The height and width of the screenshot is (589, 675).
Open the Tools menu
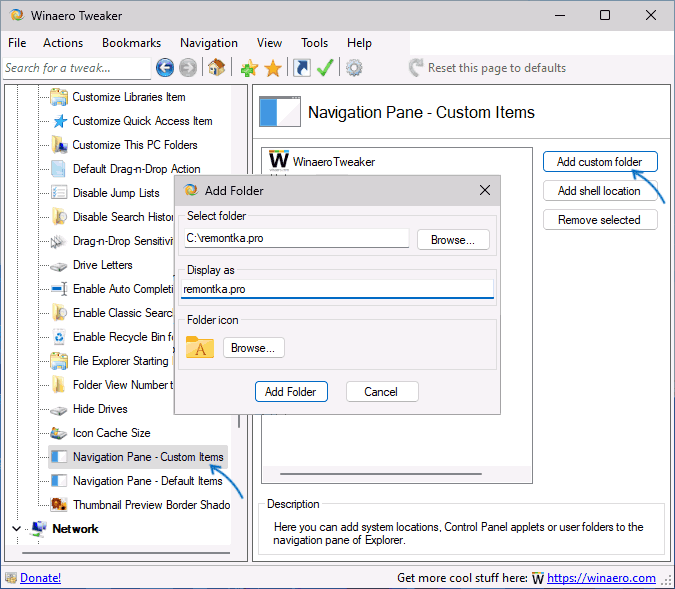(314, 43)
